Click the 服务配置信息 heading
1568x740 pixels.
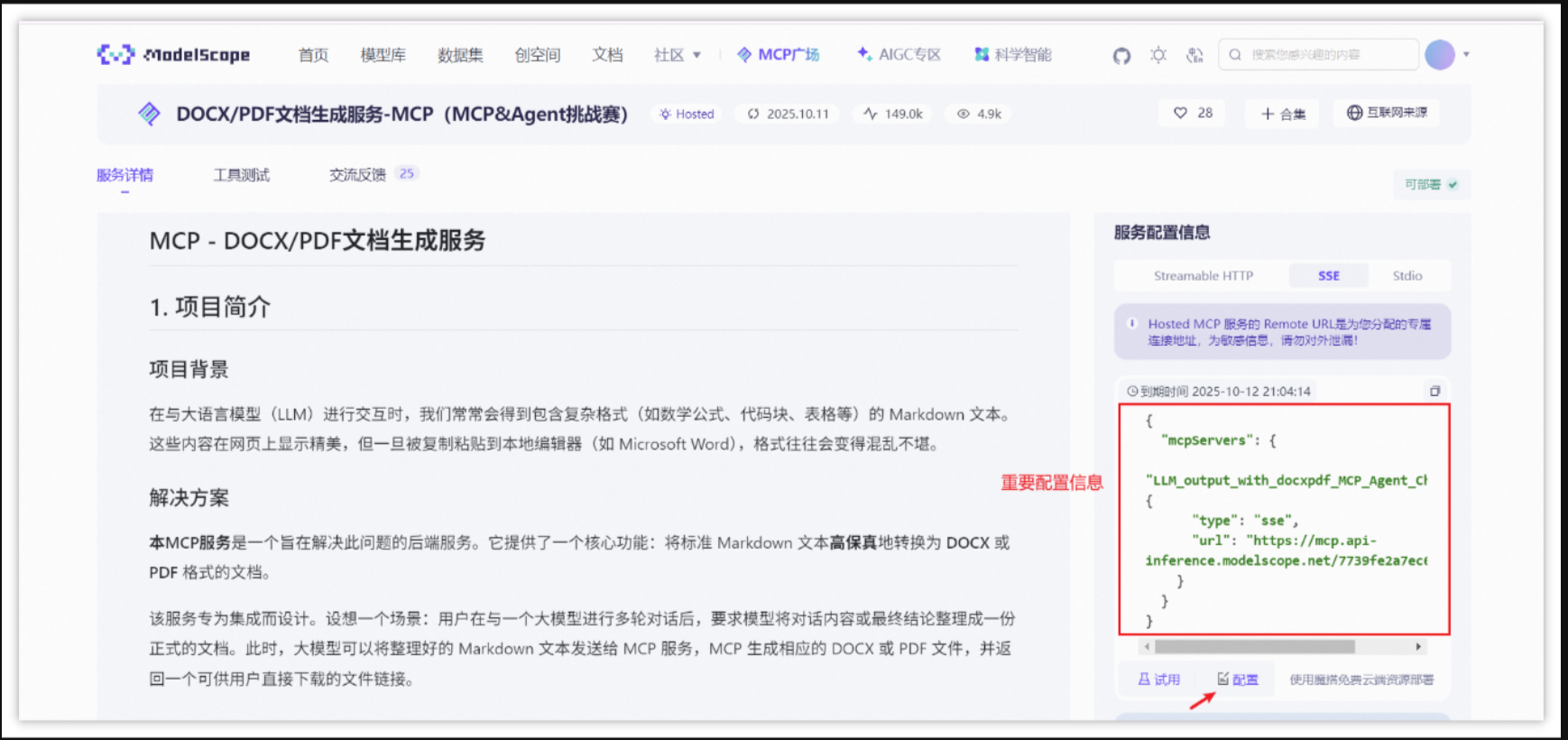pos(1162,233)
